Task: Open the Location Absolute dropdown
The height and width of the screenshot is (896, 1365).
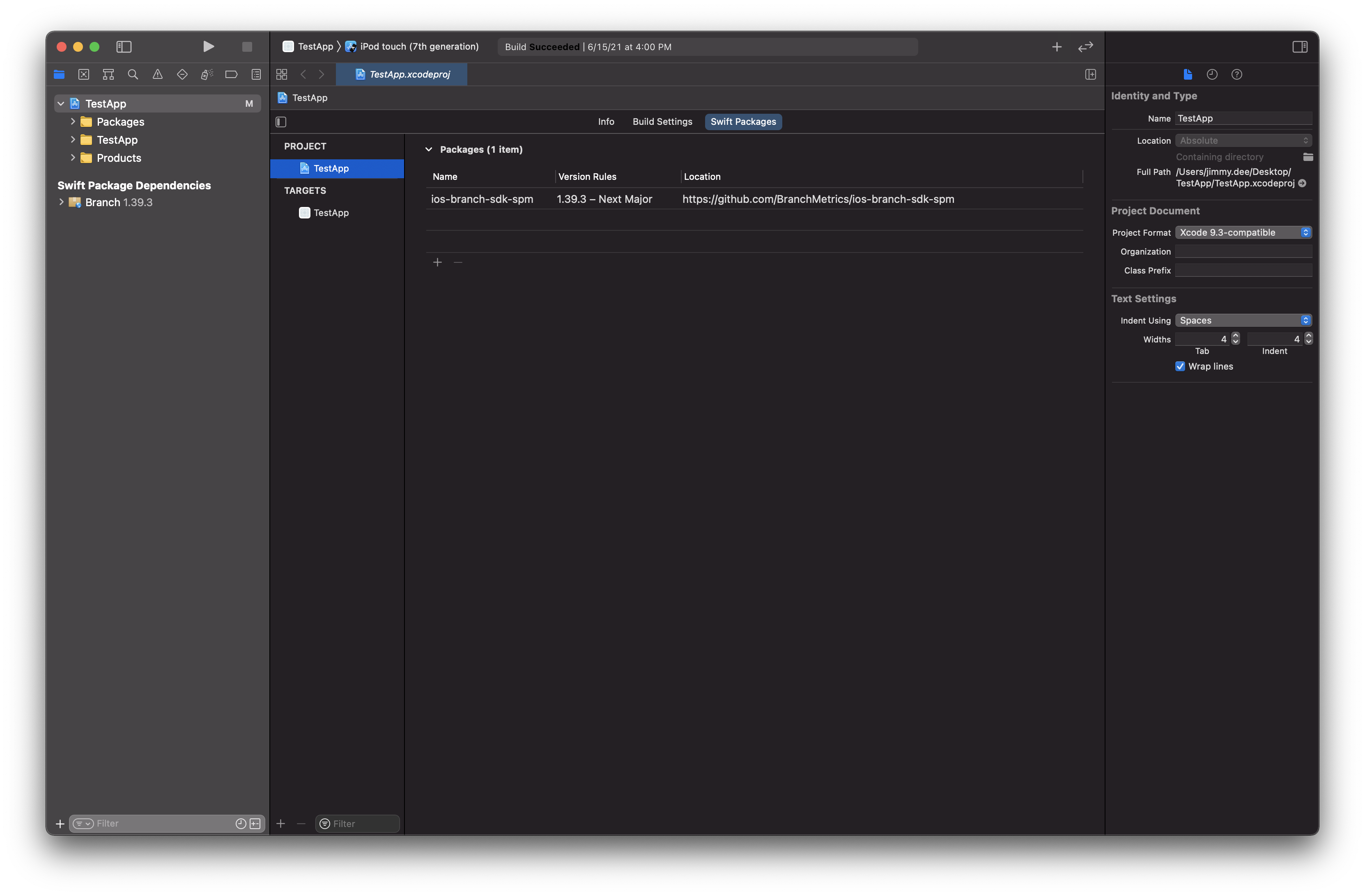Action: point(1243,140)
